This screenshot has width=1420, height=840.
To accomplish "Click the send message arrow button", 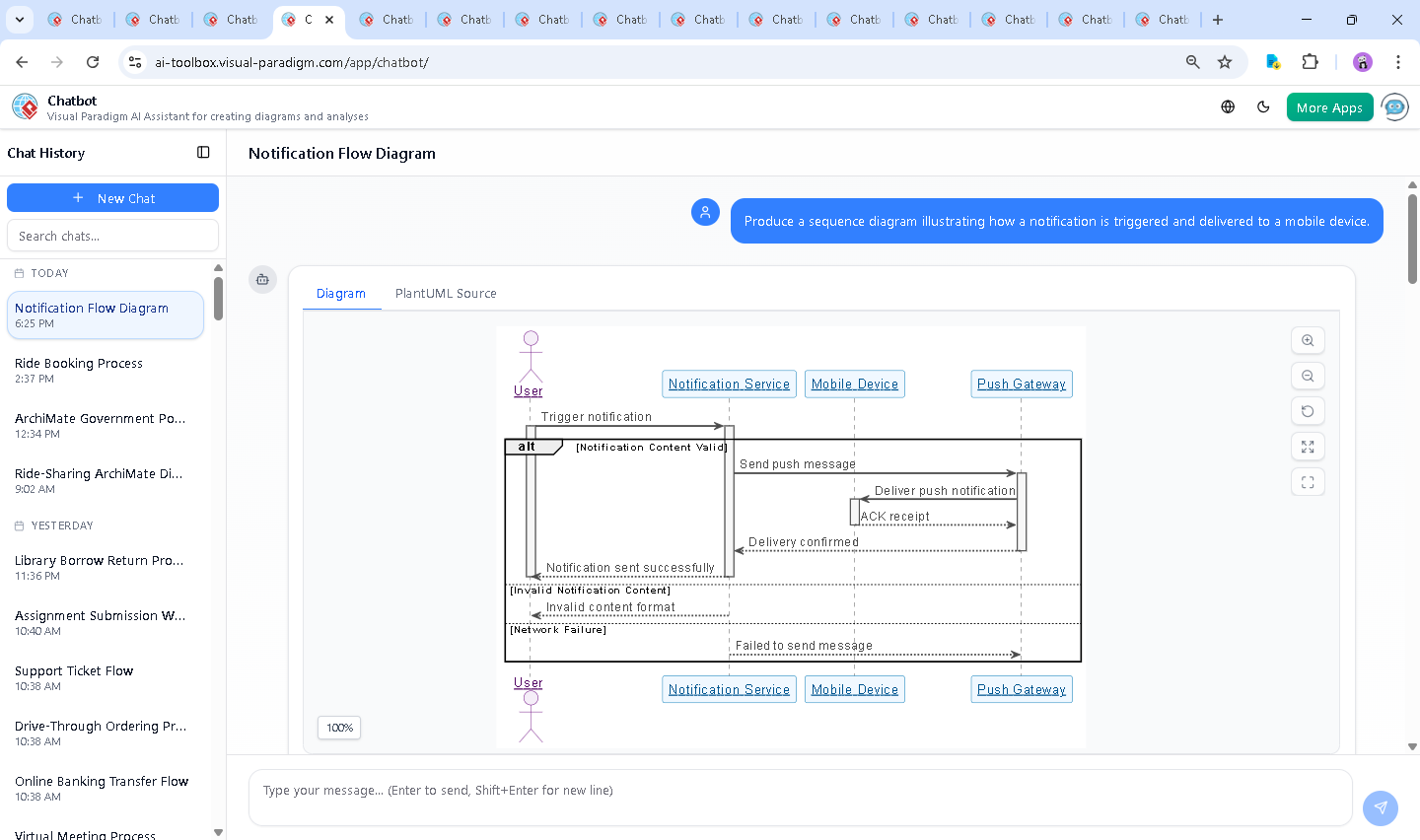I will tap(1380, 807).
